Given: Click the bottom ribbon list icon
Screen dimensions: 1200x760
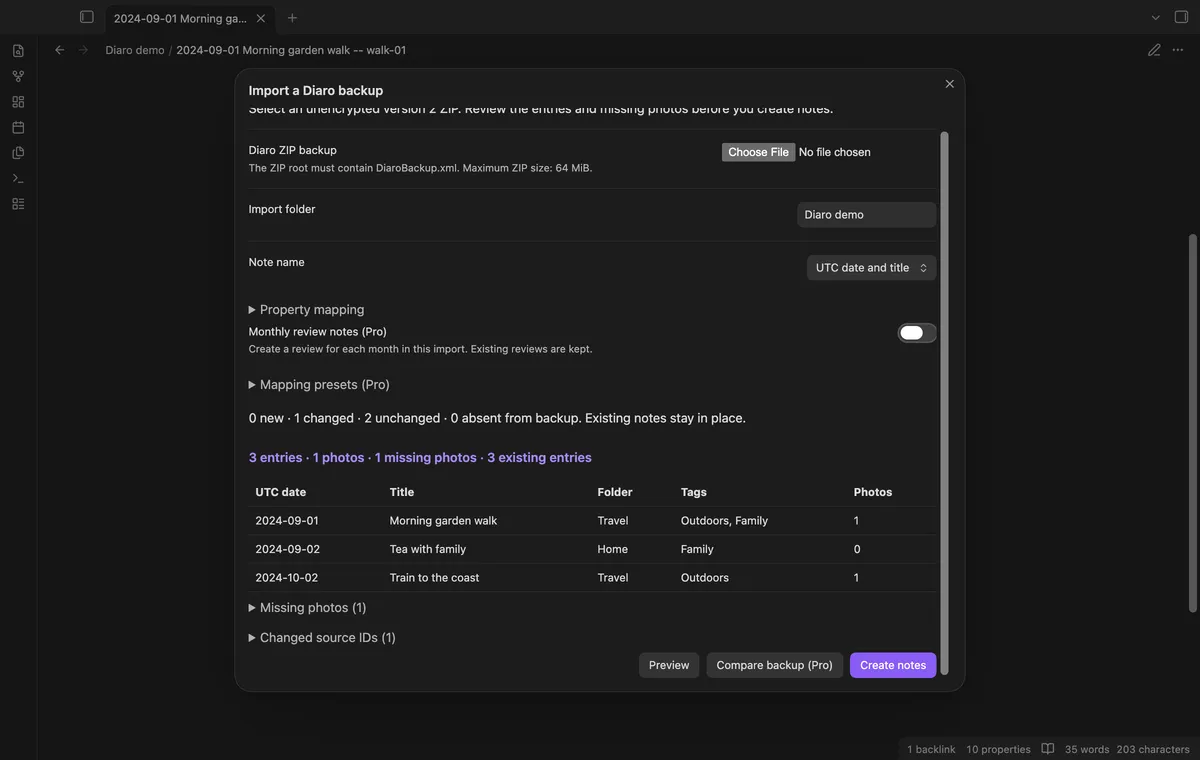Looking at the screenshot, I should 18,204.
